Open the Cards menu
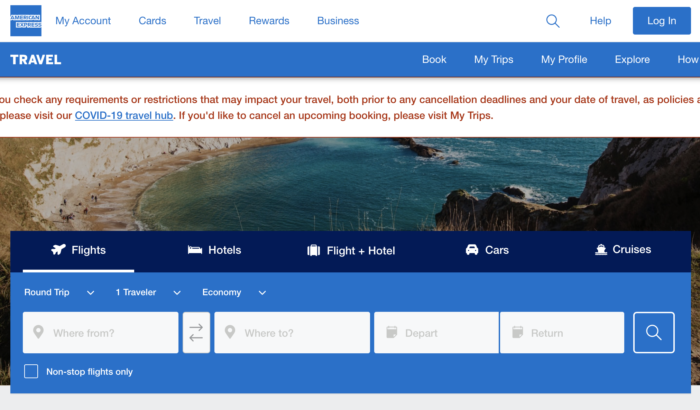Image resolution: width=700 pixels, height=410 pixels. tap(152, 21)
